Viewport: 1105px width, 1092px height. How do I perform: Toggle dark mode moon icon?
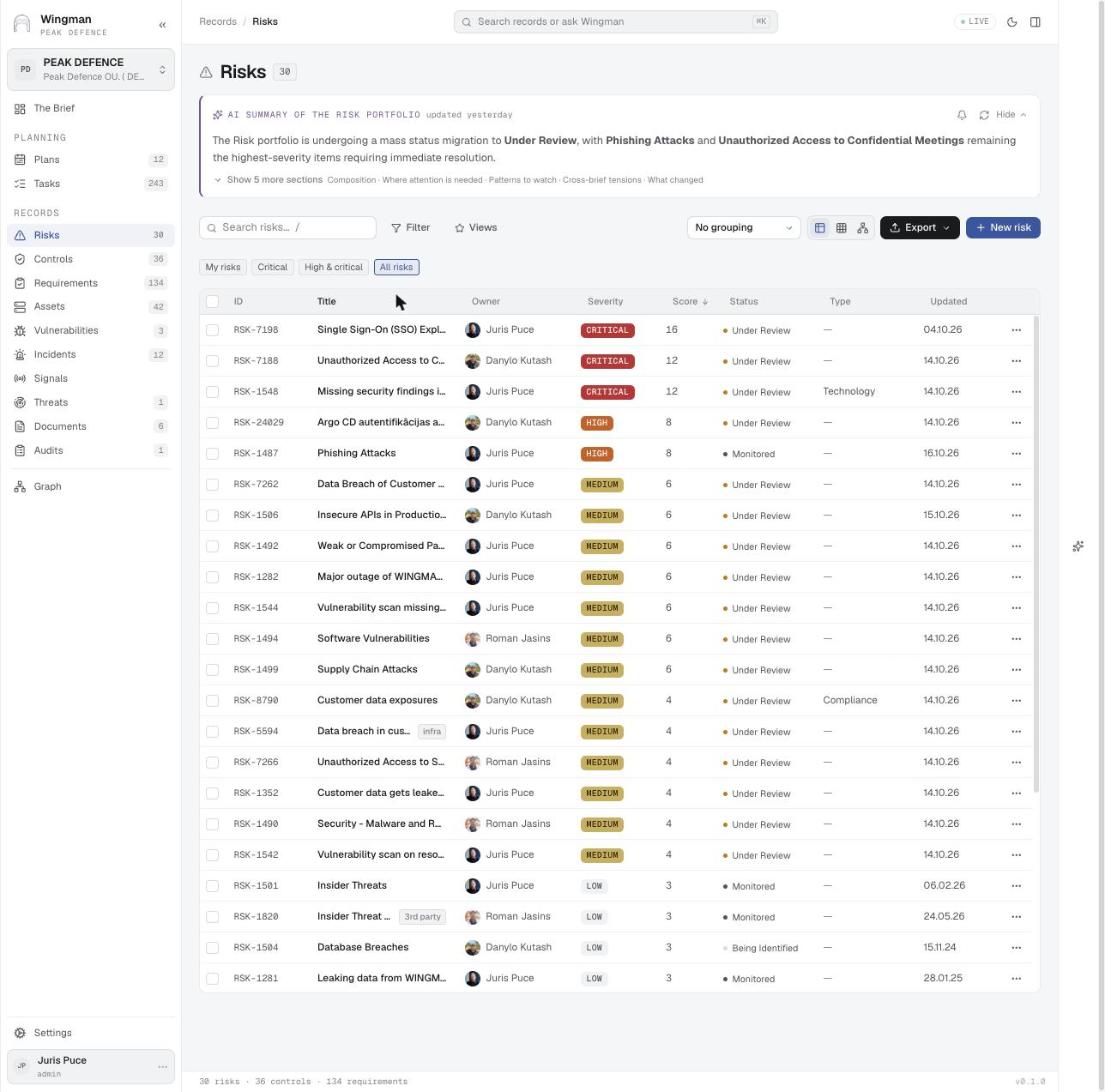coord(1012,22)
